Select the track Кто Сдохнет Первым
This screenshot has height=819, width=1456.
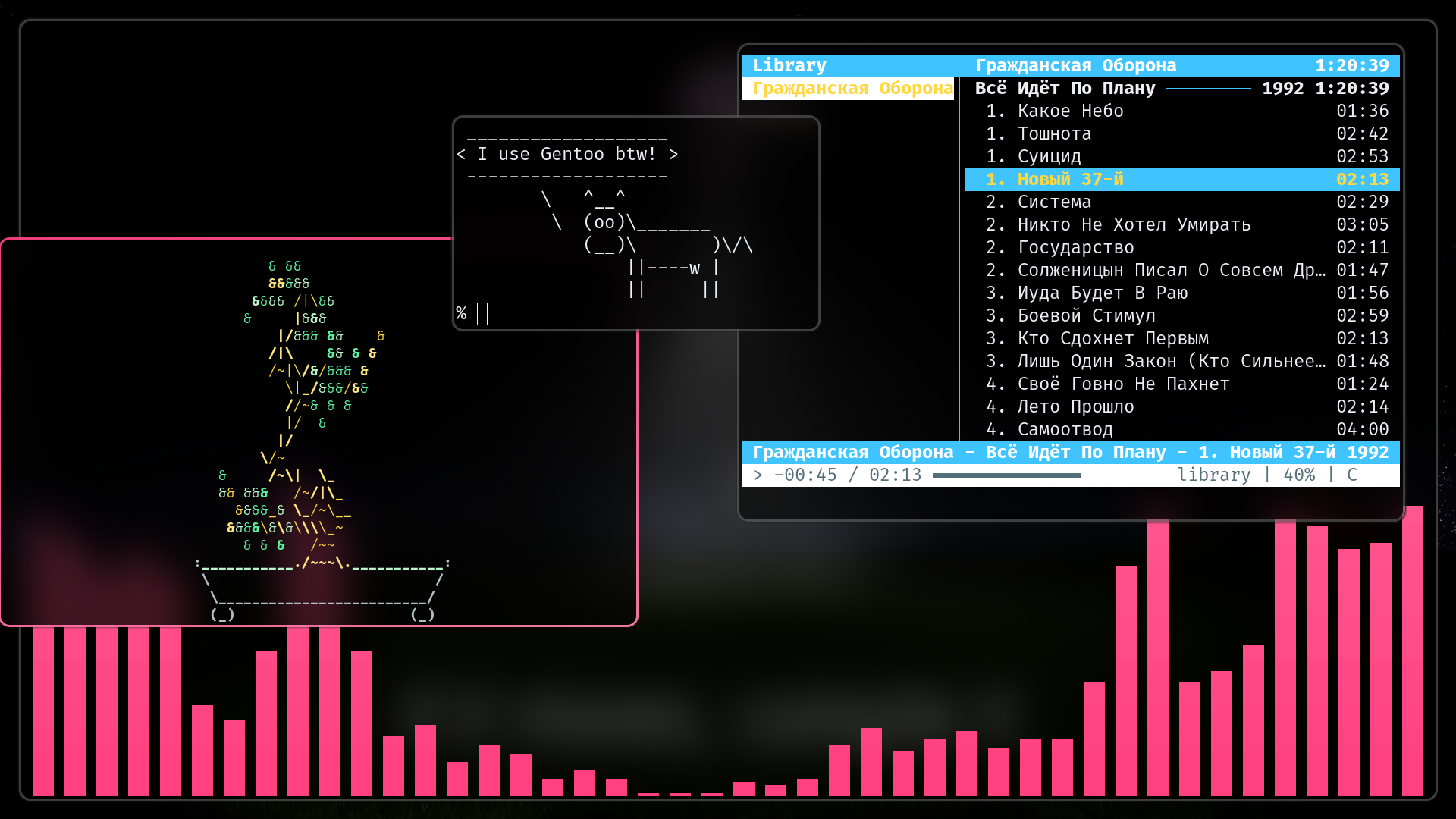point(1112,339)
